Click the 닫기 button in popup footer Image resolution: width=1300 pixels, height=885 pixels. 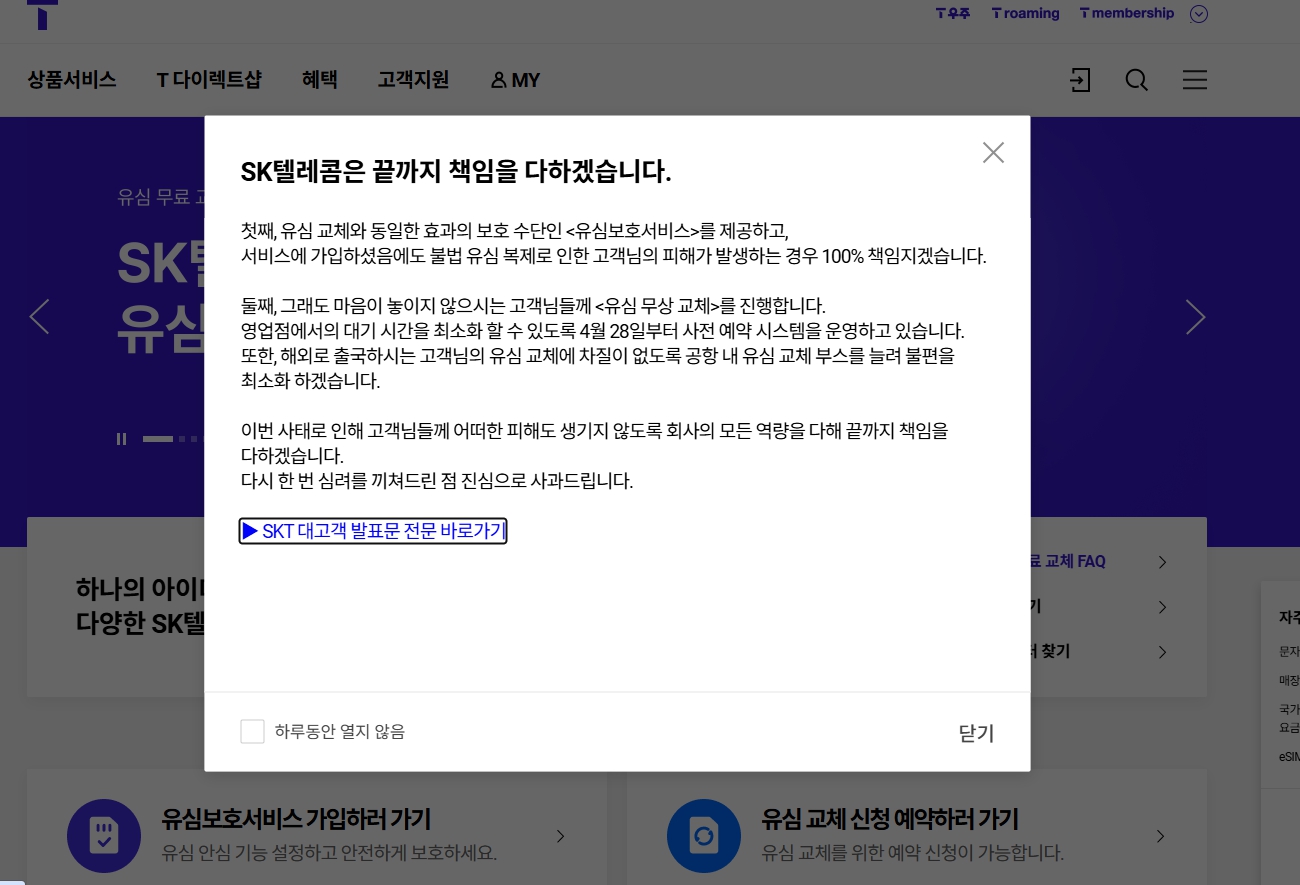(x=976, y=733)
